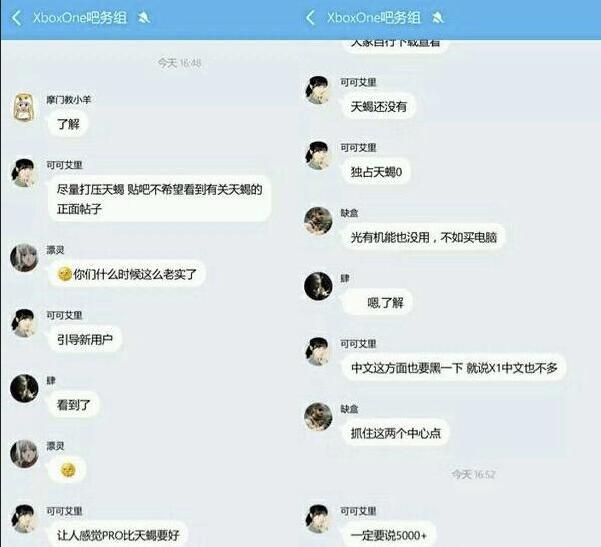
Task: Select the 独占天蝎0 message bubble
Action: coord(376,172)
